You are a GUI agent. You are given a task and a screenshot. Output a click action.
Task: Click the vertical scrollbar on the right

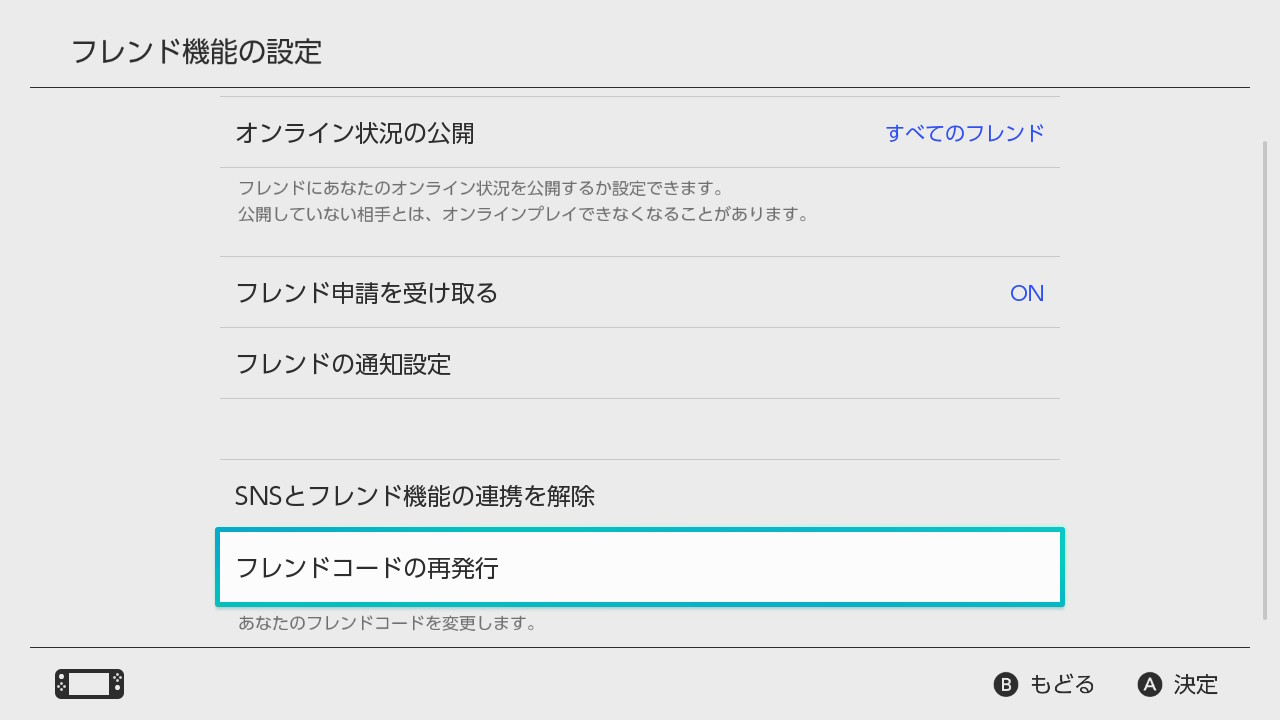(1265, 380)
